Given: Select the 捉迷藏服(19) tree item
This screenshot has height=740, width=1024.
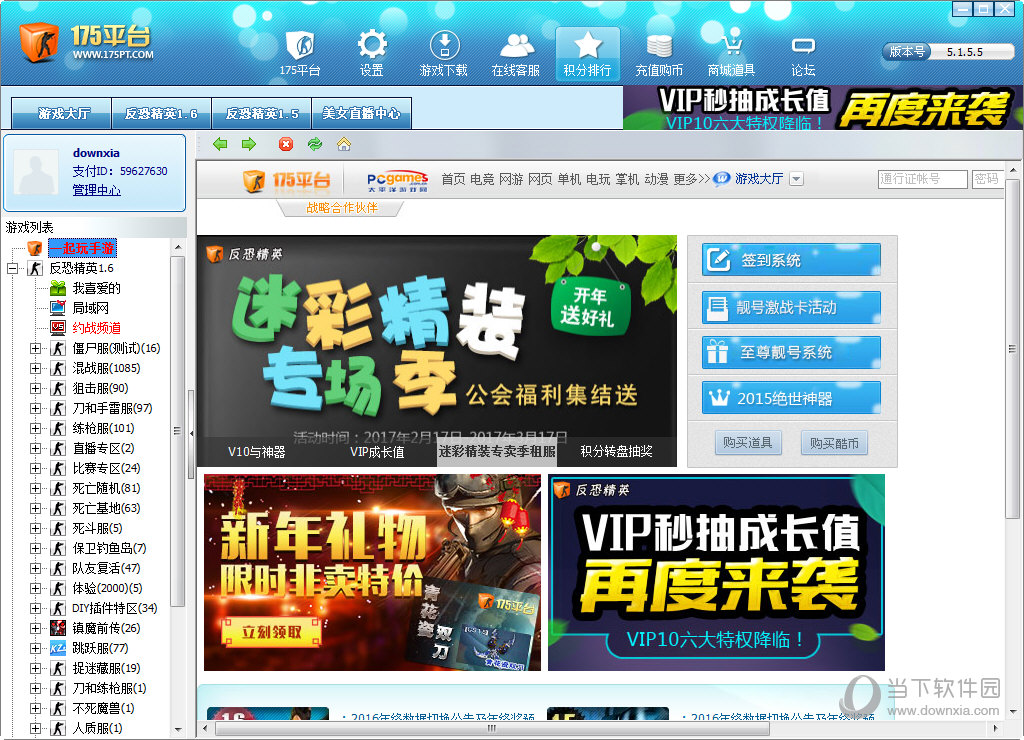Looking at the screenshot, I should [106, 668].
